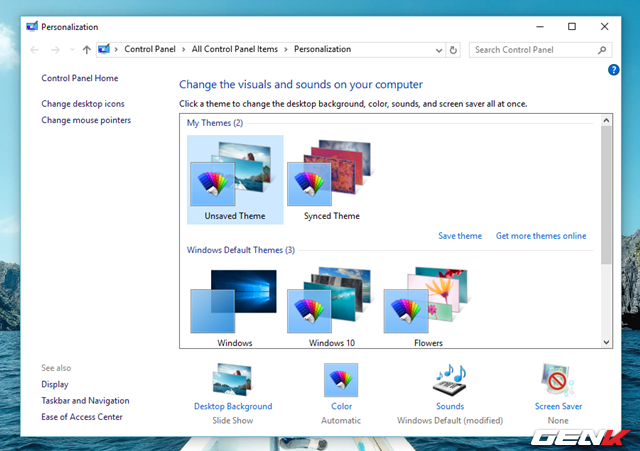Click the Automatic color status text
This screenshot has width=640, height=451.
click(341, 420)
